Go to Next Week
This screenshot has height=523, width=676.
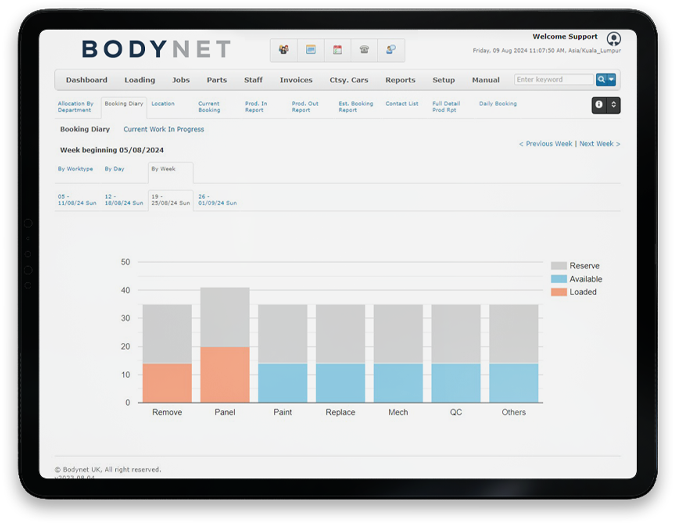point(600,144)
